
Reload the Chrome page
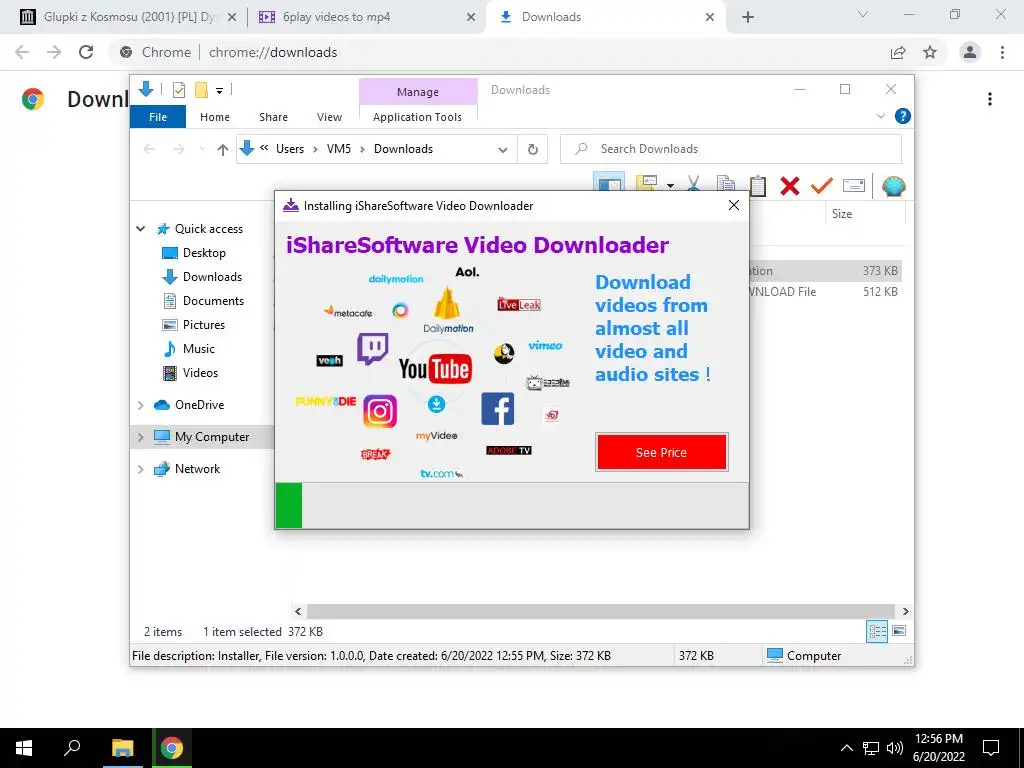pos(86,52)
